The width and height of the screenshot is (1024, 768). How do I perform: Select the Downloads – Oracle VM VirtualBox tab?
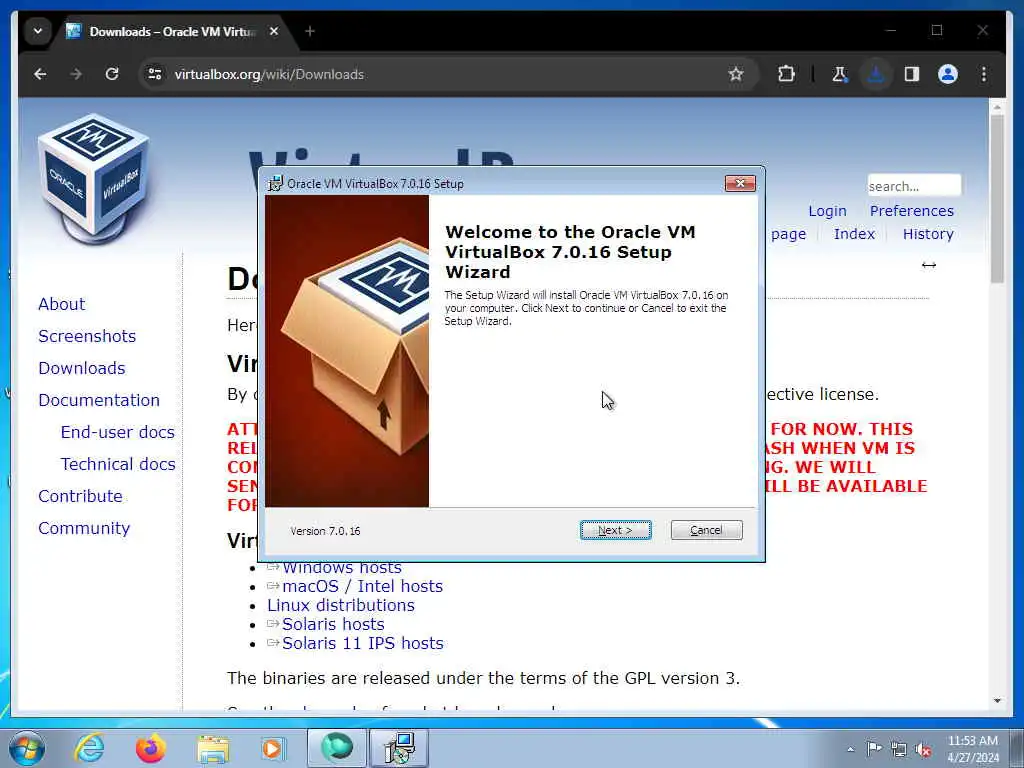click(x=172, y=31)
